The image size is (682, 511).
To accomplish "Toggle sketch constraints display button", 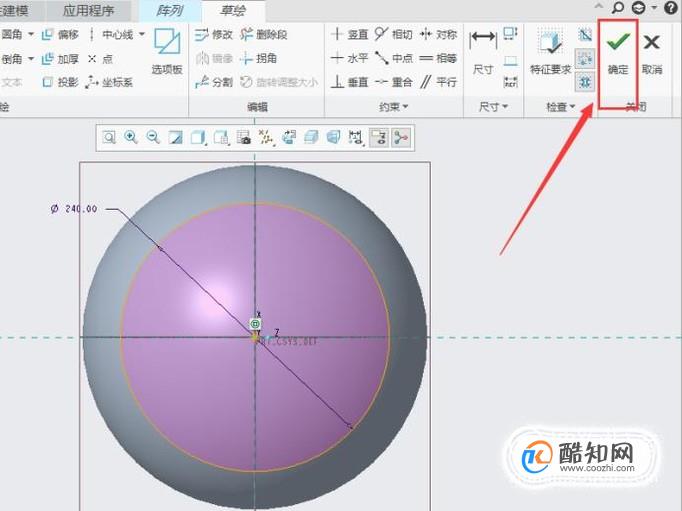I will pyautogui.click(x=379, y=138).
